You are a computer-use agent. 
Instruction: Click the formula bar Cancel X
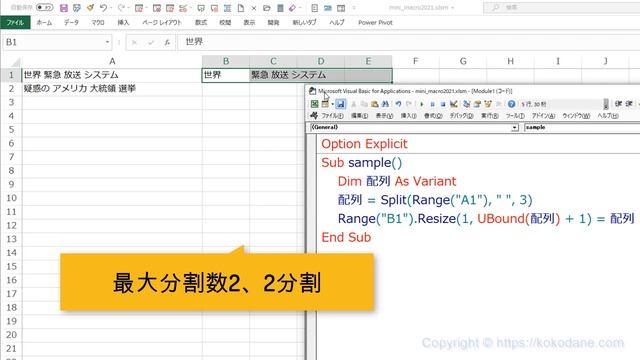(x=134, y=42)
